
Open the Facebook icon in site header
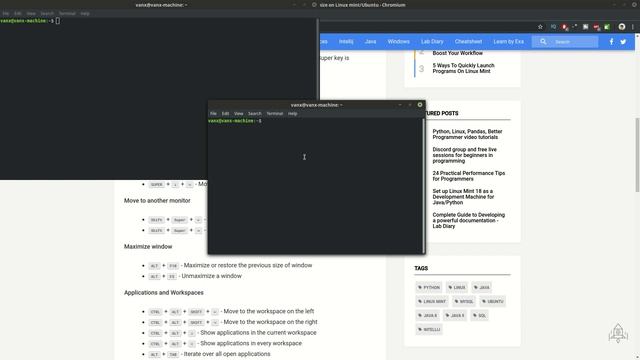[611, 42]
